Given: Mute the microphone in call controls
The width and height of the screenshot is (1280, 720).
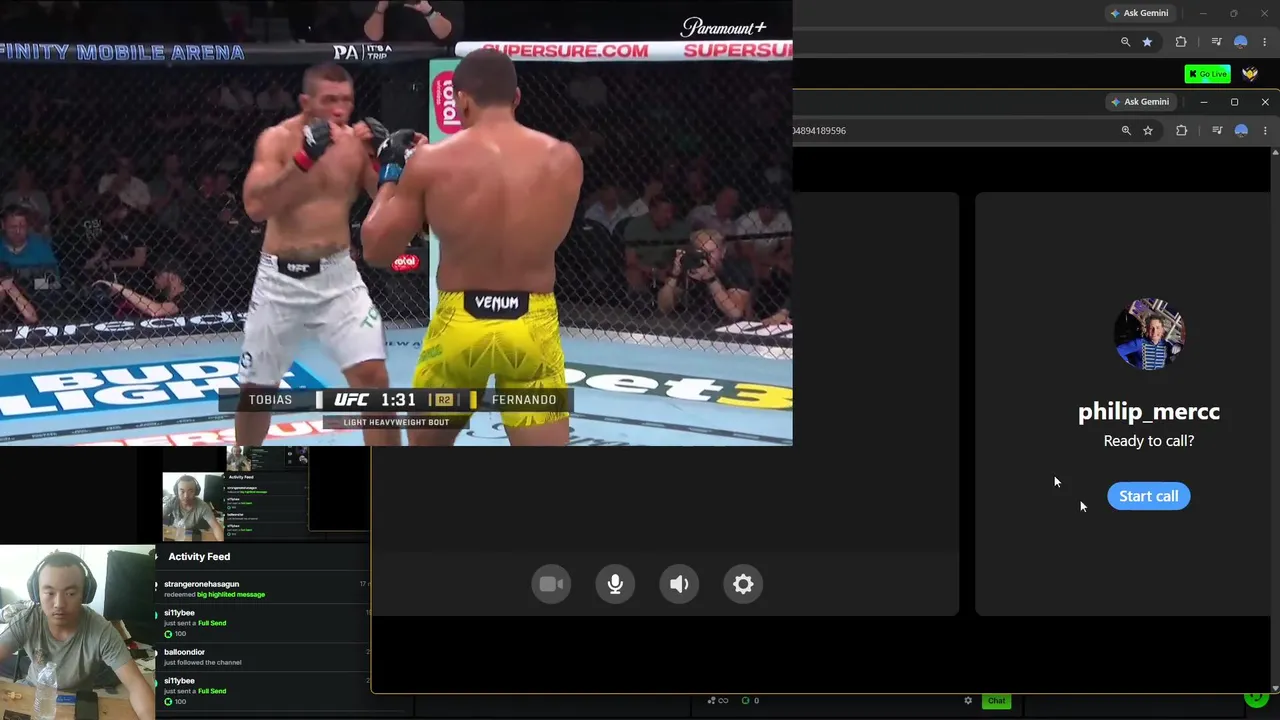Looking at the screenshot, I should pyautogui.click(x=615, y=584).
